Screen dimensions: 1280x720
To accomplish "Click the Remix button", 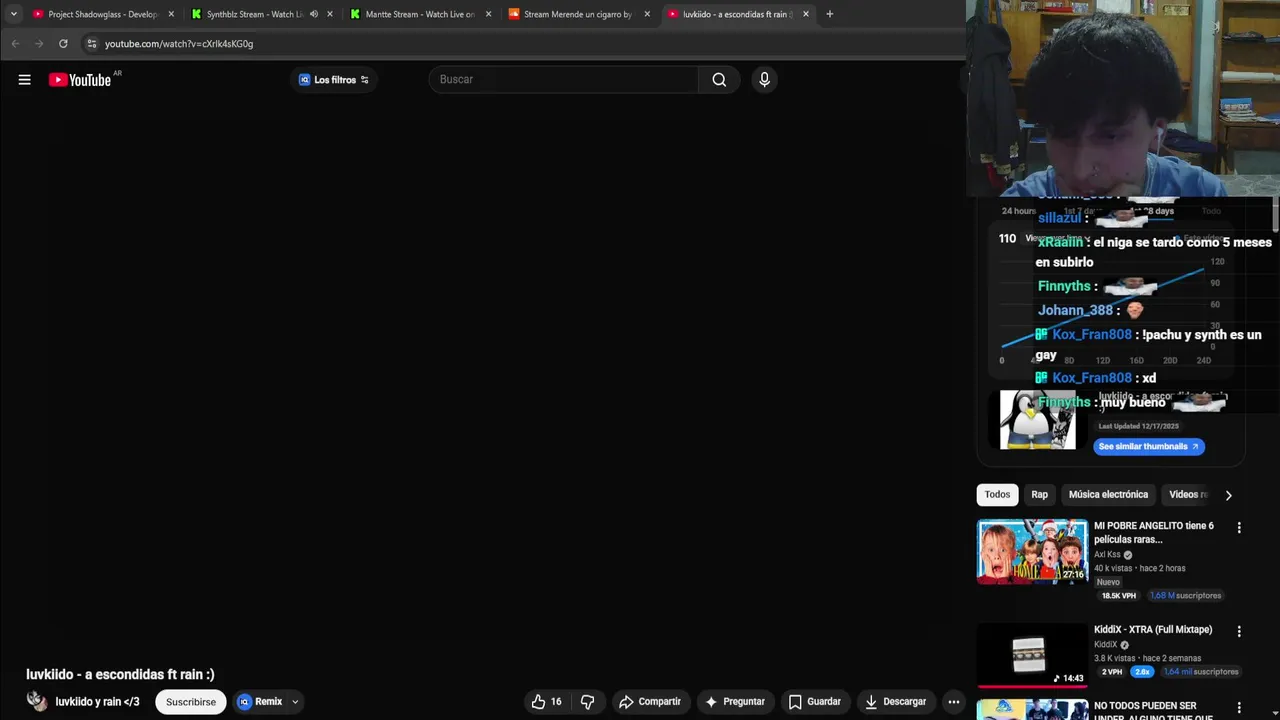I will tap(261, 702).
